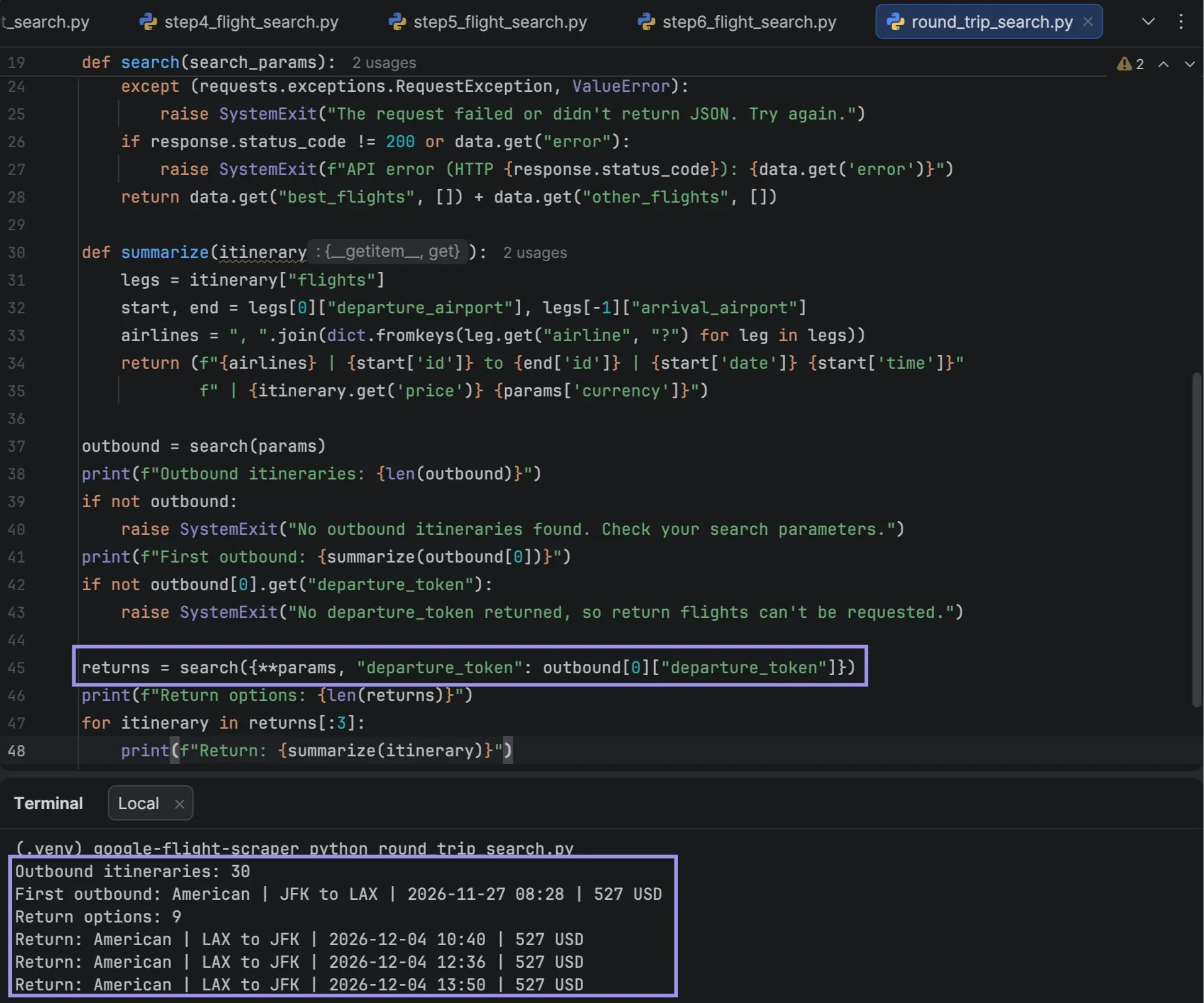This screenshot has width=1204, height=1003.
Task: Click line number 45 in the gutter
Action: coord(16,668)
